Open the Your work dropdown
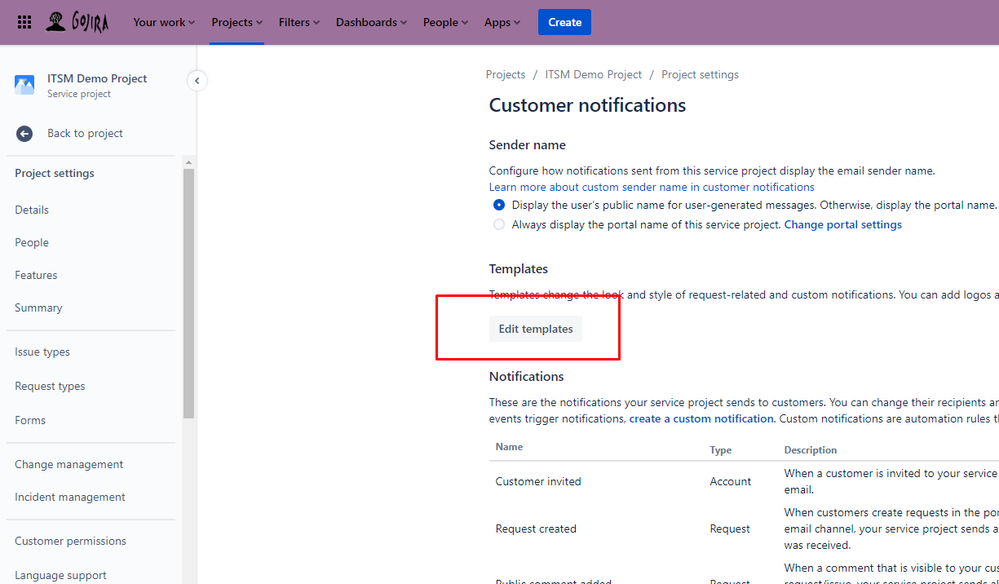999x584 pixels. tap(164, 22)
